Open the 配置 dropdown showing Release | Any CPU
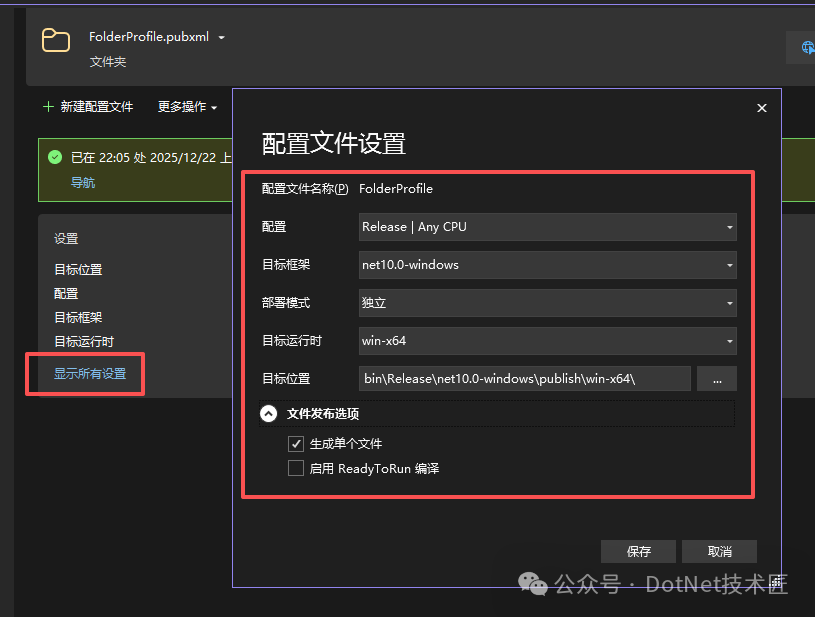The image size is (815, 617). [547, 226]
